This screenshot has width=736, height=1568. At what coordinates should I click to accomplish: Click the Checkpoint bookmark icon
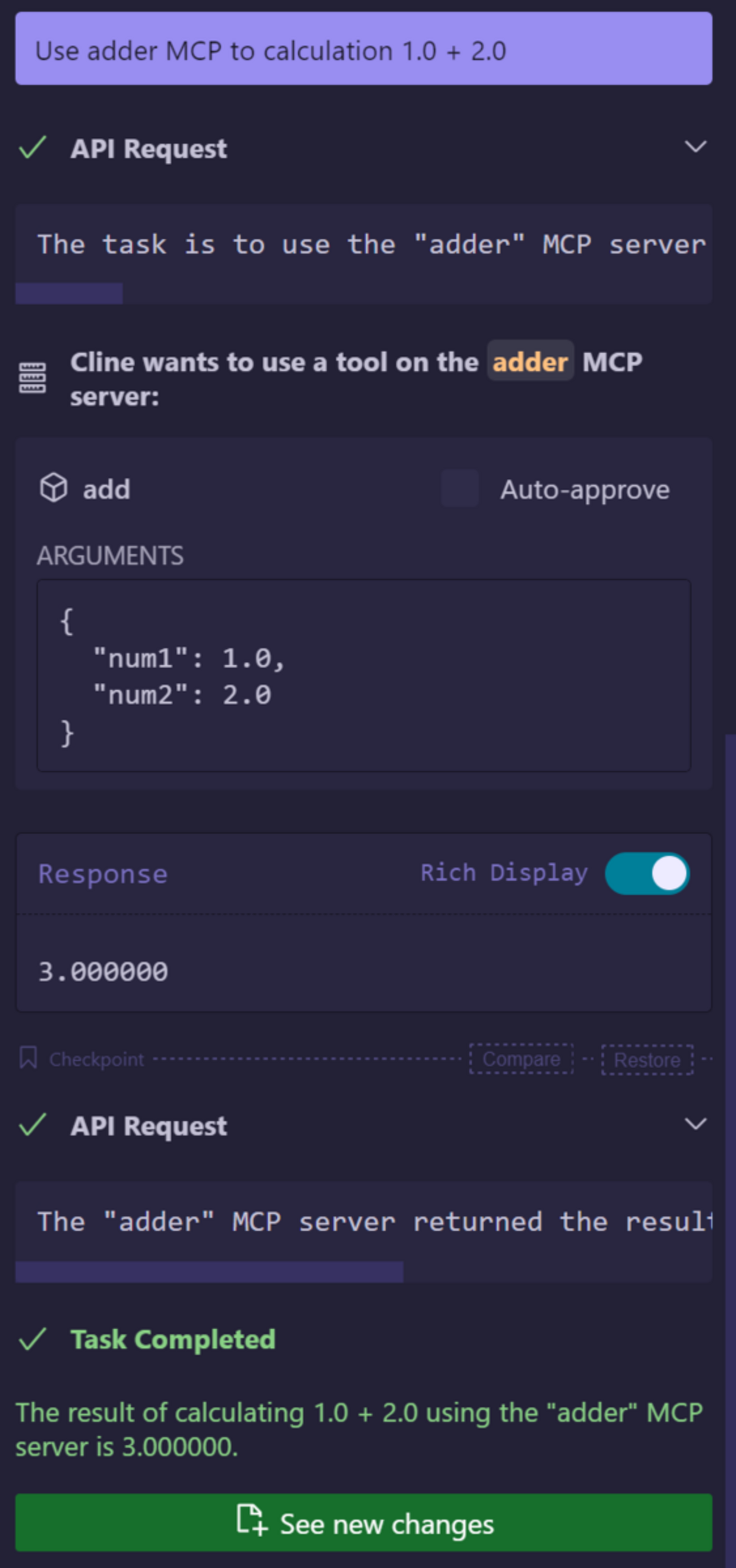click(28, 1058)
